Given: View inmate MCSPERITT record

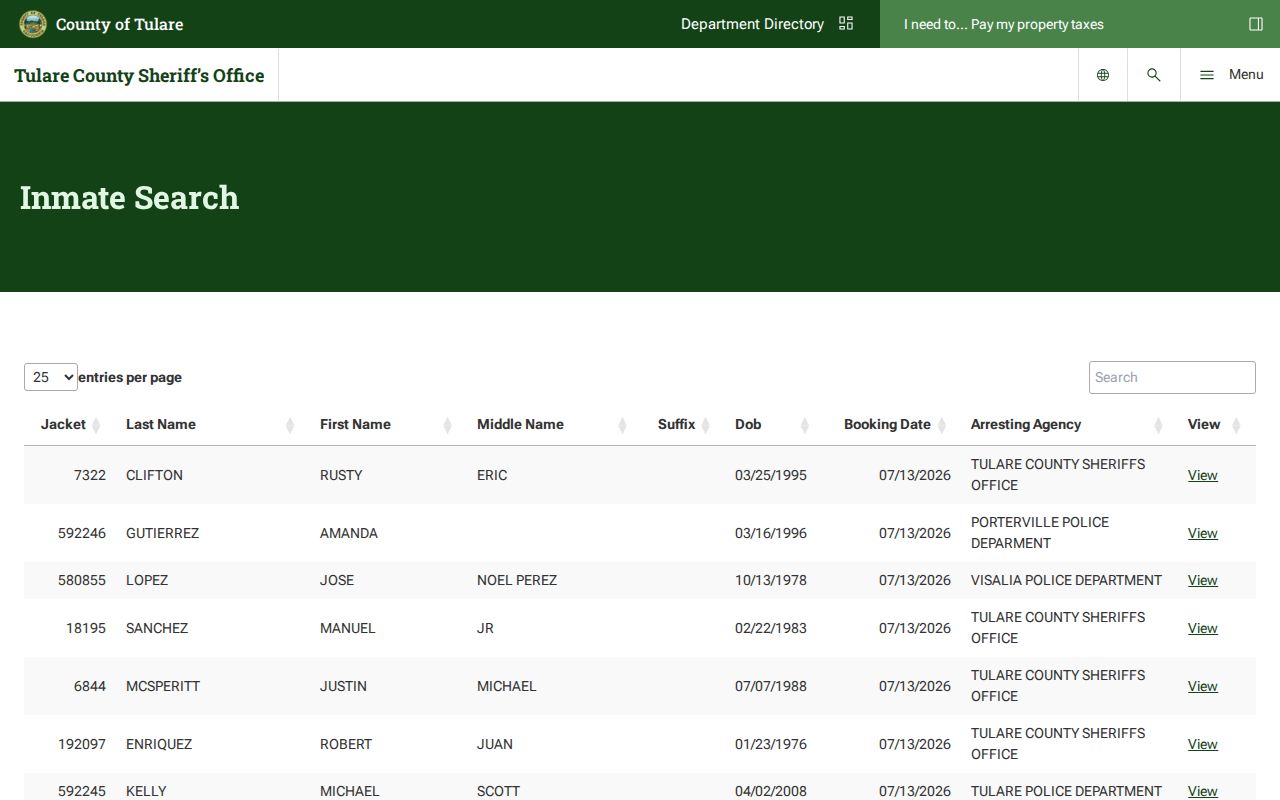Looking at the screenshot, I should [1202, 686].
